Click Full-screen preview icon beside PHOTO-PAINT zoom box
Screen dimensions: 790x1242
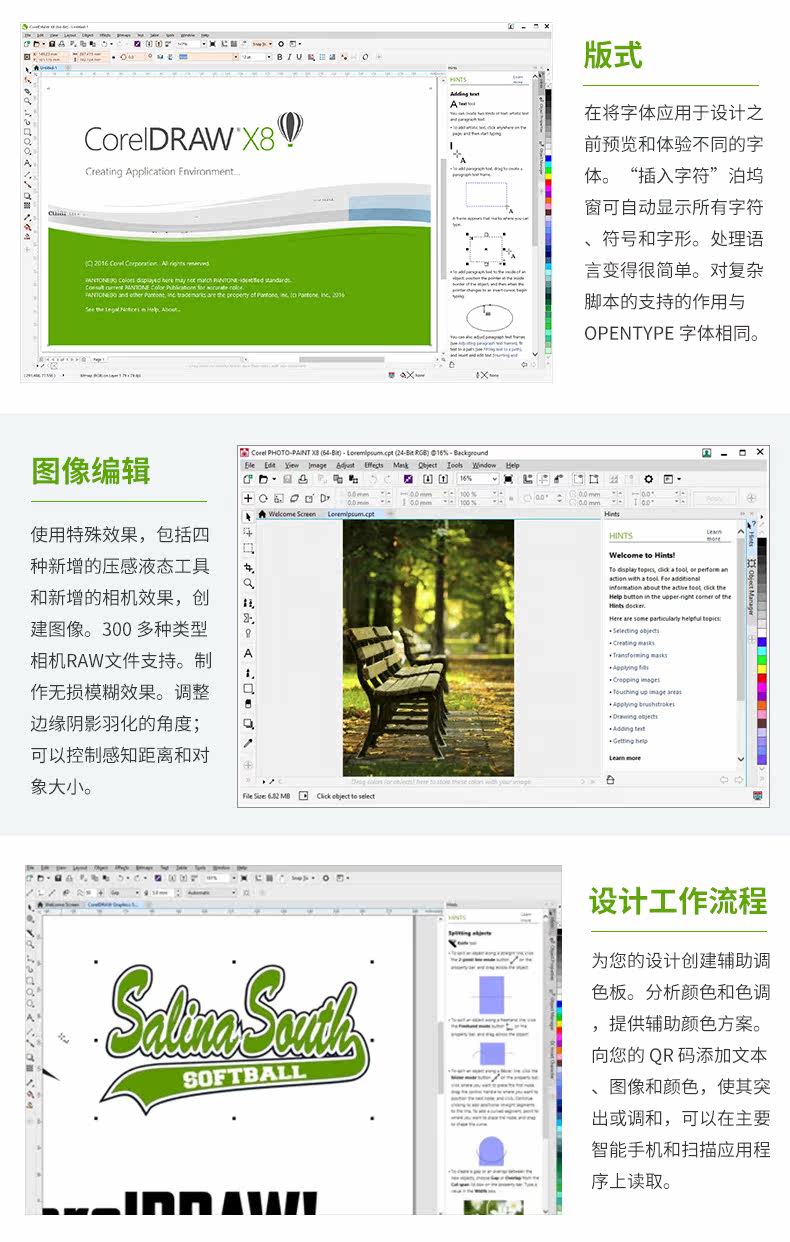[x=508, y=479]
